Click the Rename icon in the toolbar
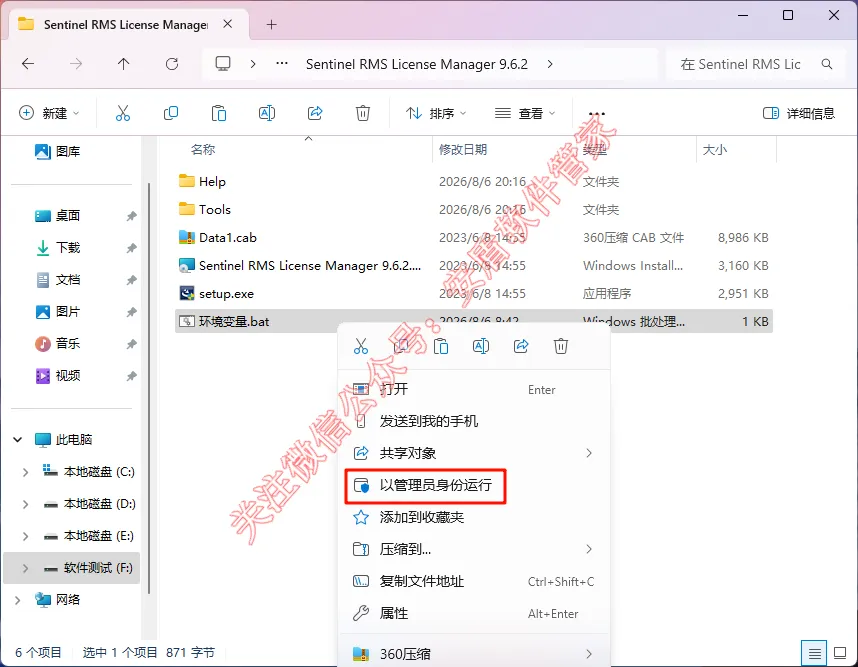This screenshot has width=858, height=667. pyautogui.click(x=267, y=113)
